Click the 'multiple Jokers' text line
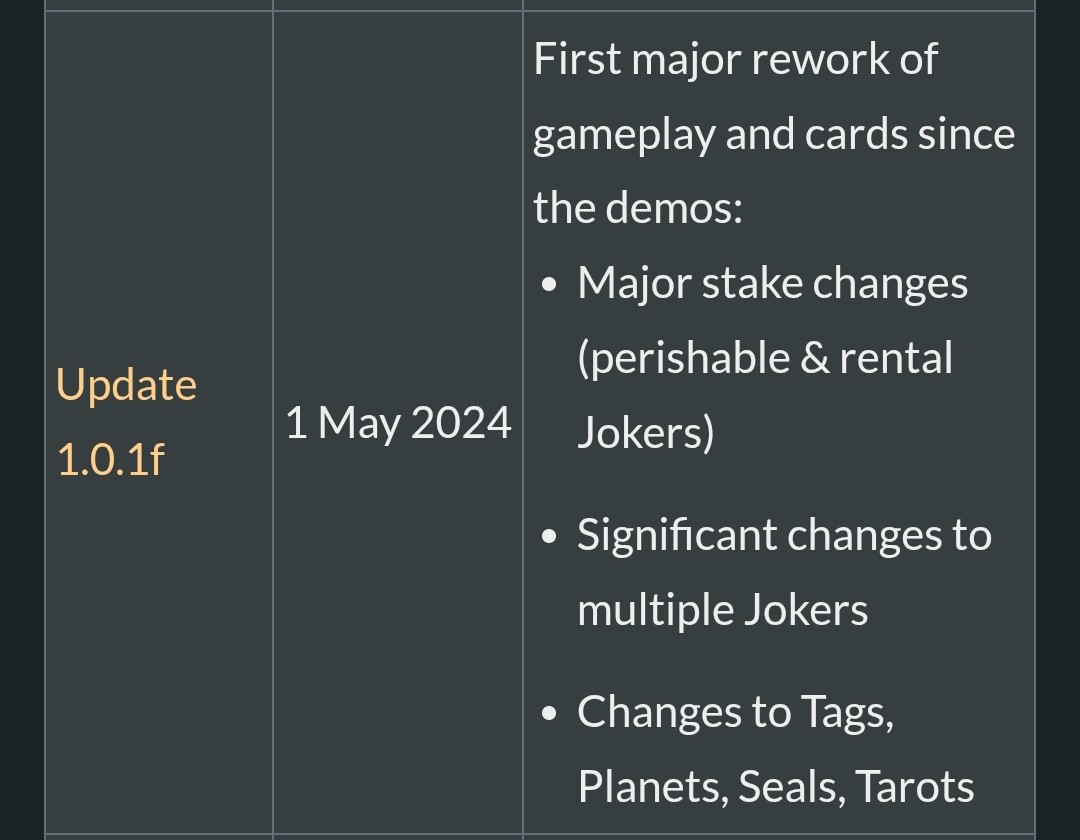The image size is (1080, 840). pyautogui.click(x=723, y=610)
